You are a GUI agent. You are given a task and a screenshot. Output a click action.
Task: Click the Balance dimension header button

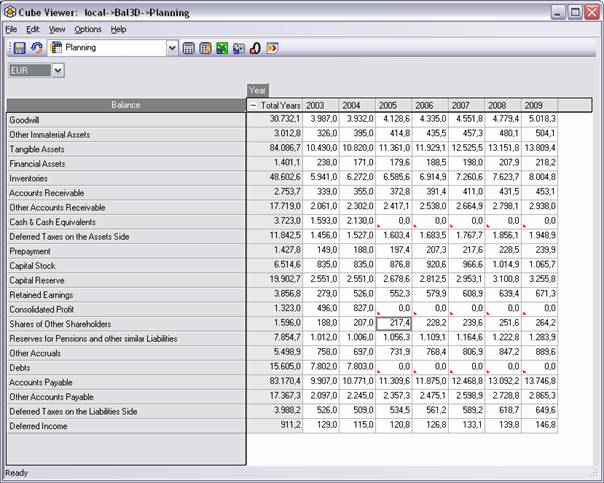pyautogui.click(x=125, y=105)
